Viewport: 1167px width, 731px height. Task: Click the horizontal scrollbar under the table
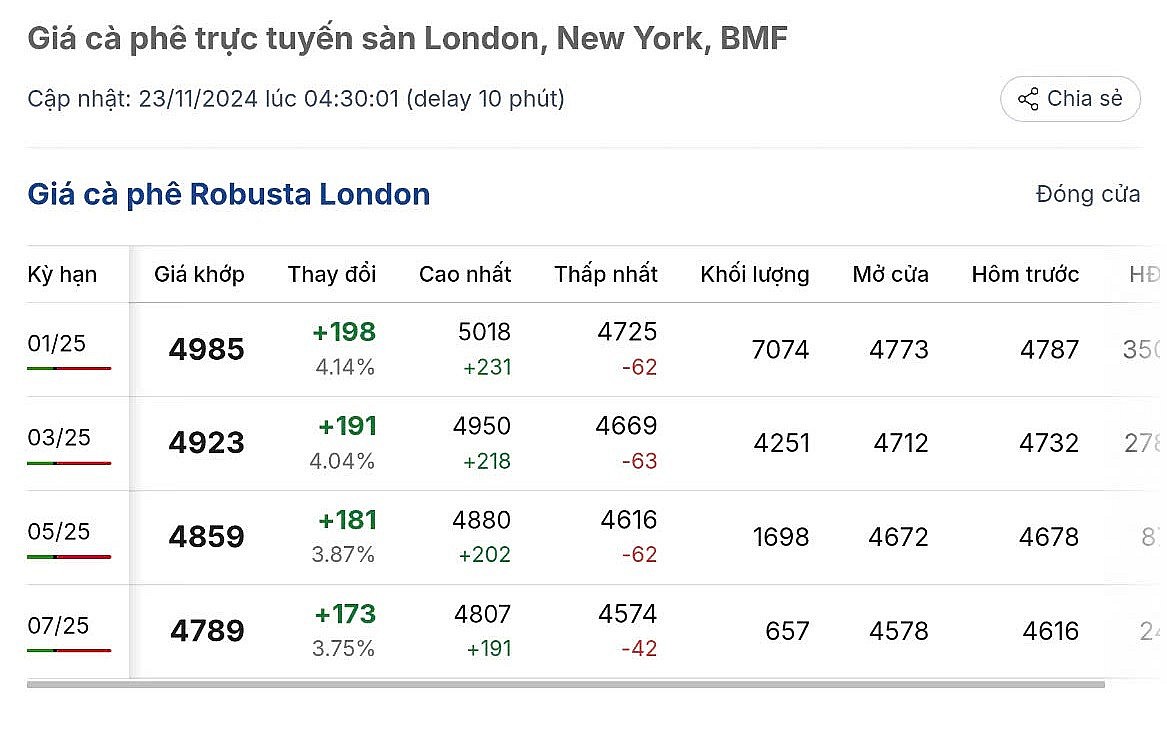coord(565,685)
